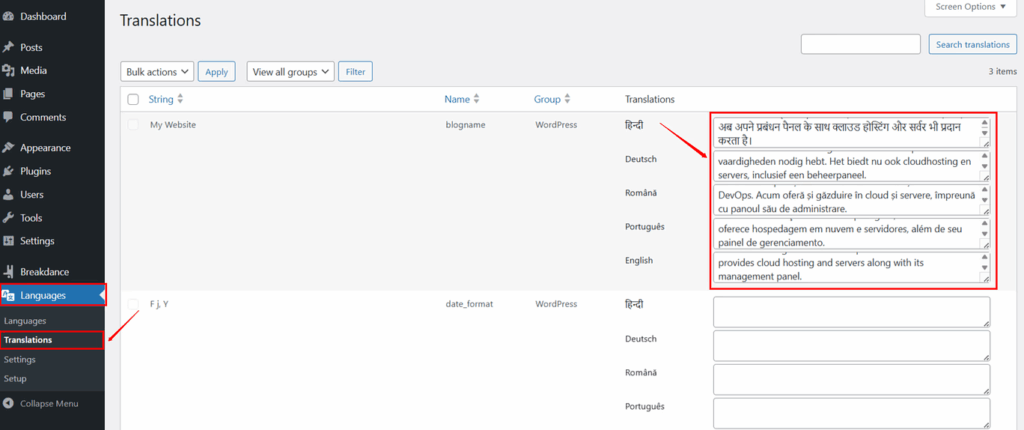
Task: Click the Plugins plug icon
Action: [9, 171]
